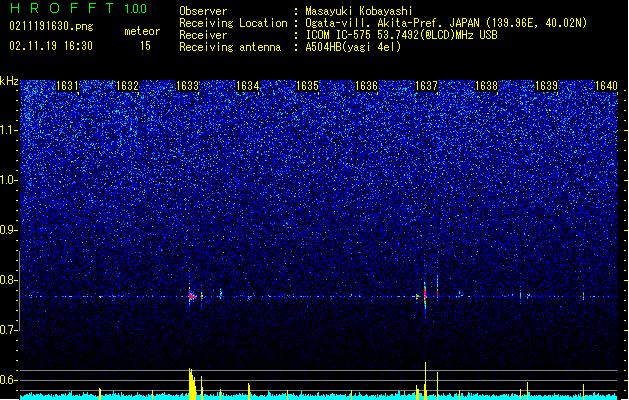Select antenna value A504HB(yagi 4el)
629x400 pixels.
[353, 47]
